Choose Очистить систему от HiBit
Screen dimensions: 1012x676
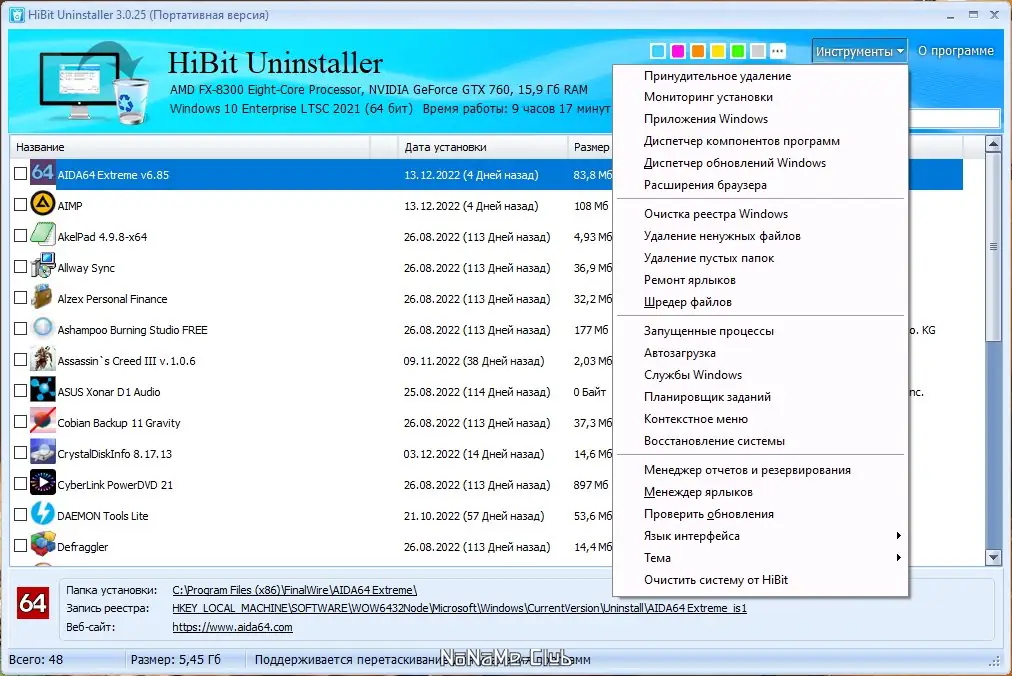coord(760,580)
